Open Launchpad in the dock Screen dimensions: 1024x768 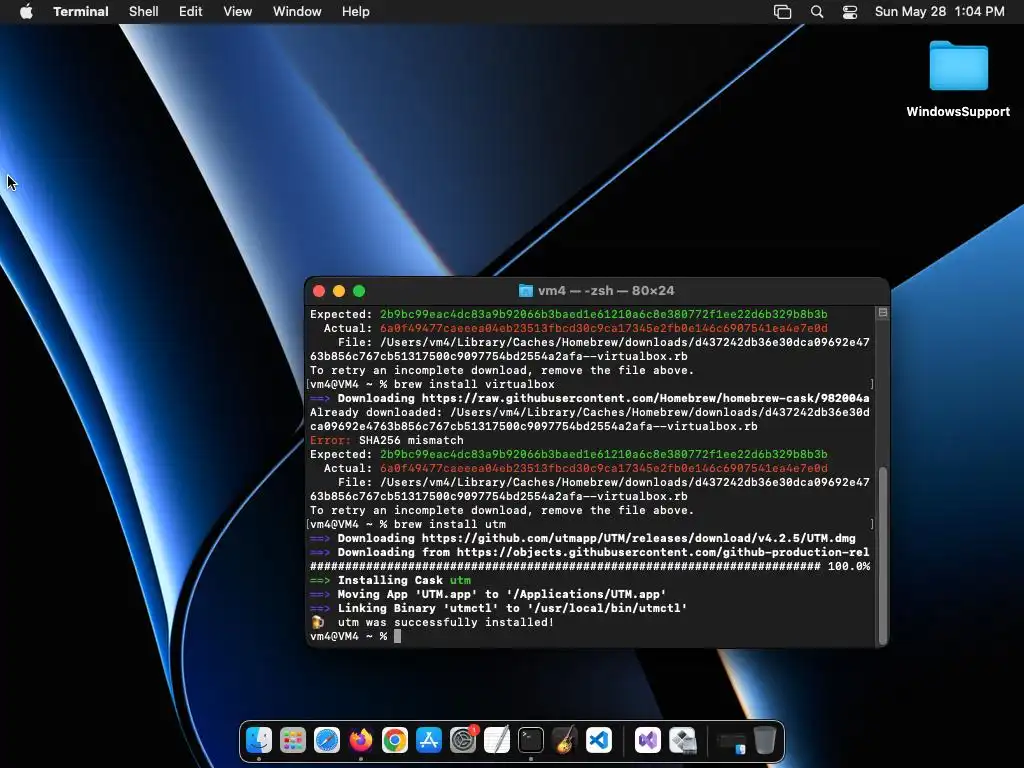tap(293, 740)
